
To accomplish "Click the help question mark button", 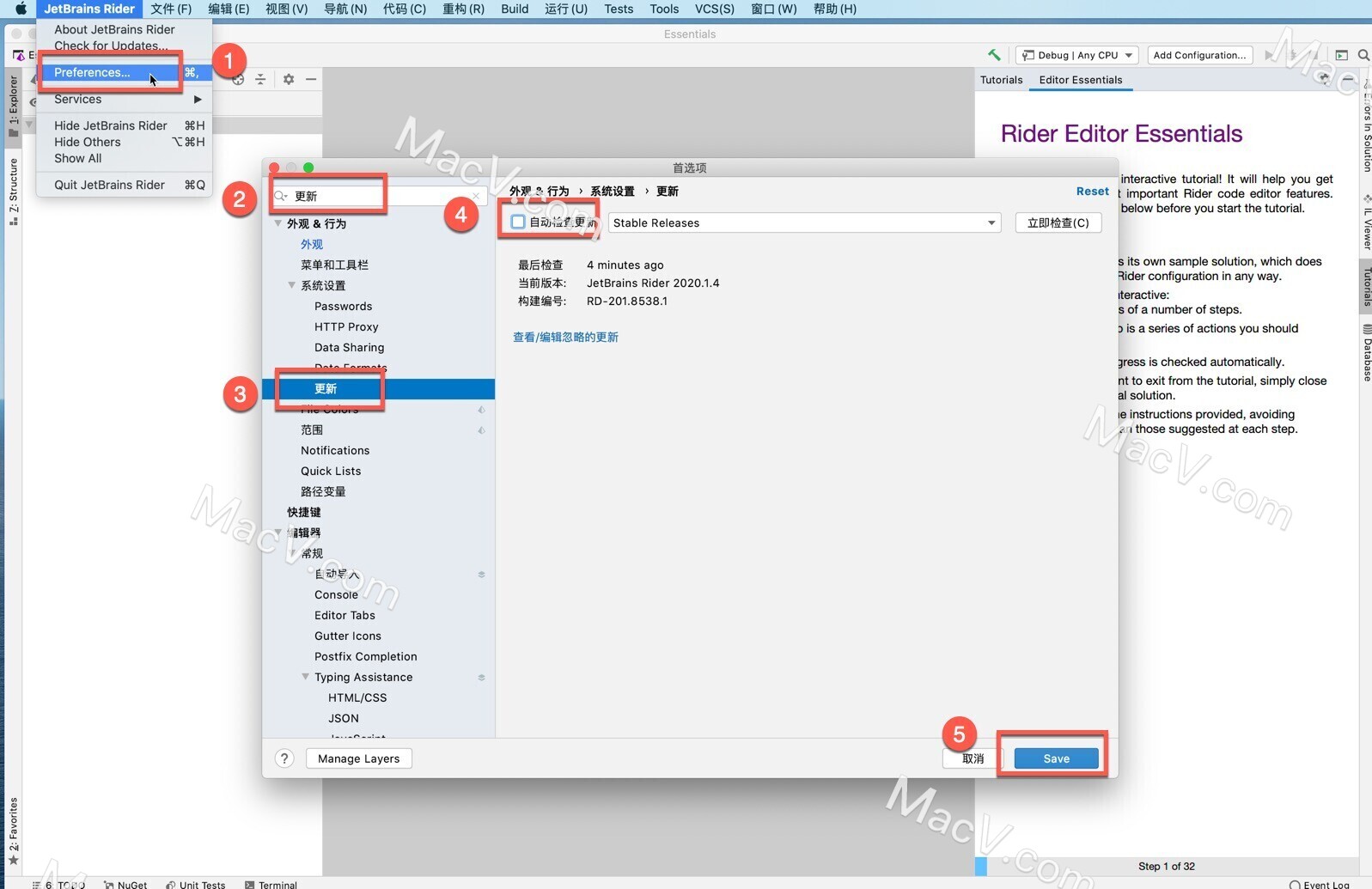I will [284, 758].
